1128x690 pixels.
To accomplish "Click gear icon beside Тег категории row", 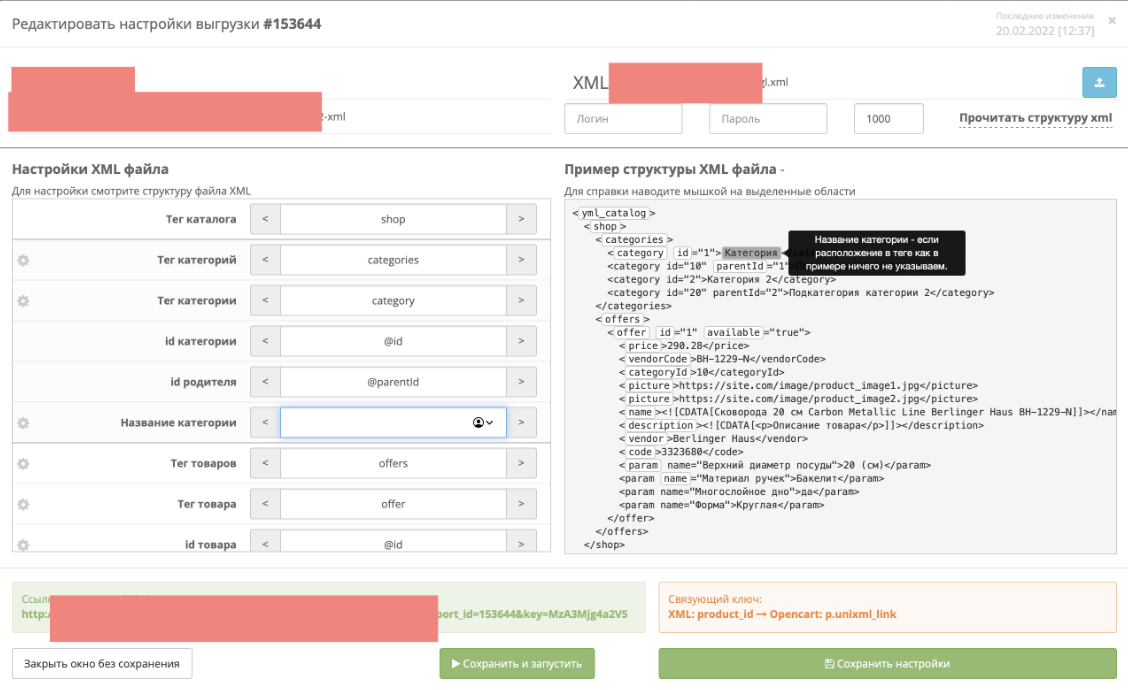I will tap(23, 301).
